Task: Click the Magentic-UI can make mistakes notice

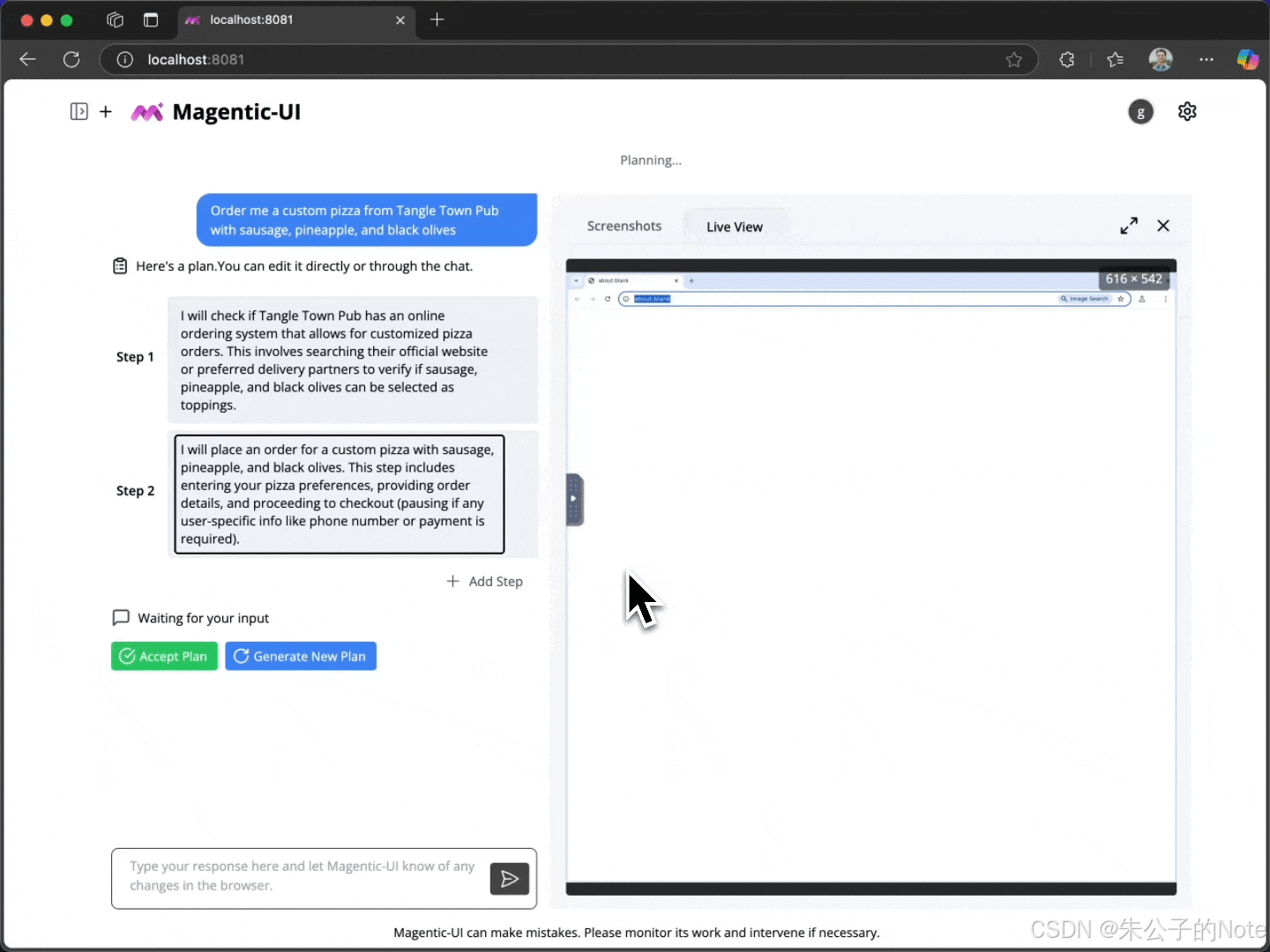Action: pos(637,933)
